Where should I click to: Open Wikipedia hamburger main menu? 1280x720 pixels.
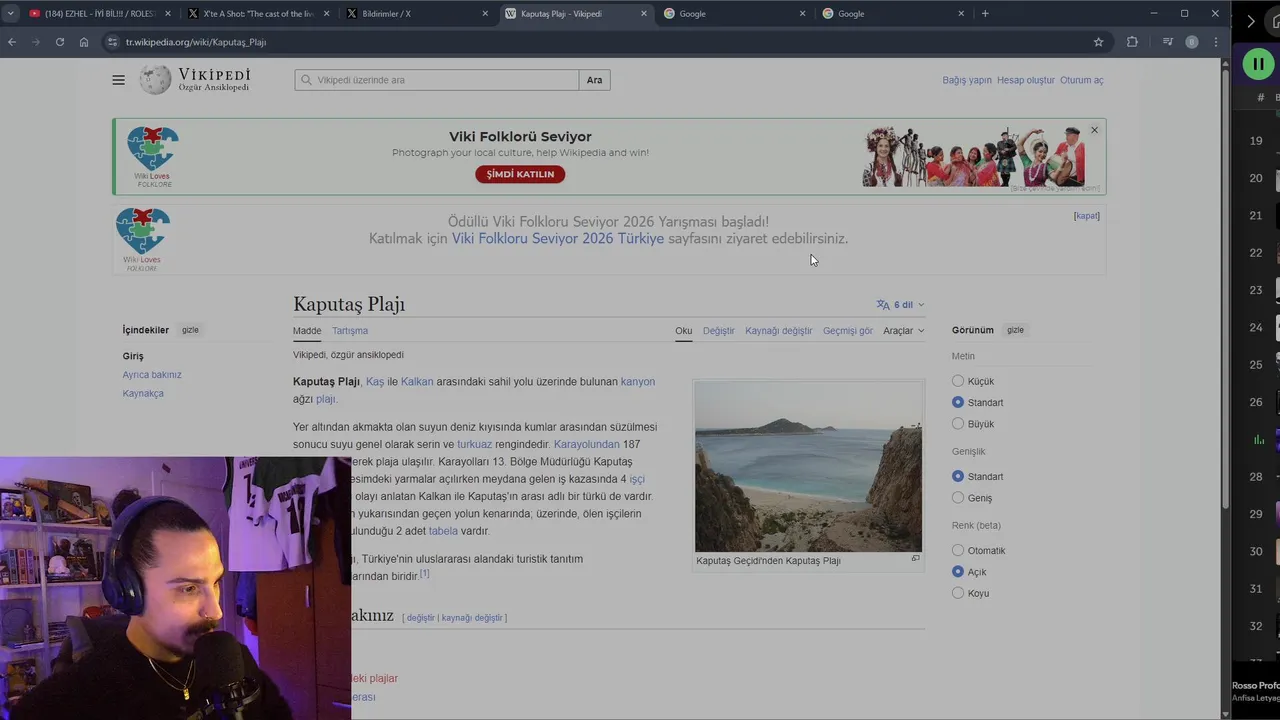pyautogui.click(x=118, y=80)
